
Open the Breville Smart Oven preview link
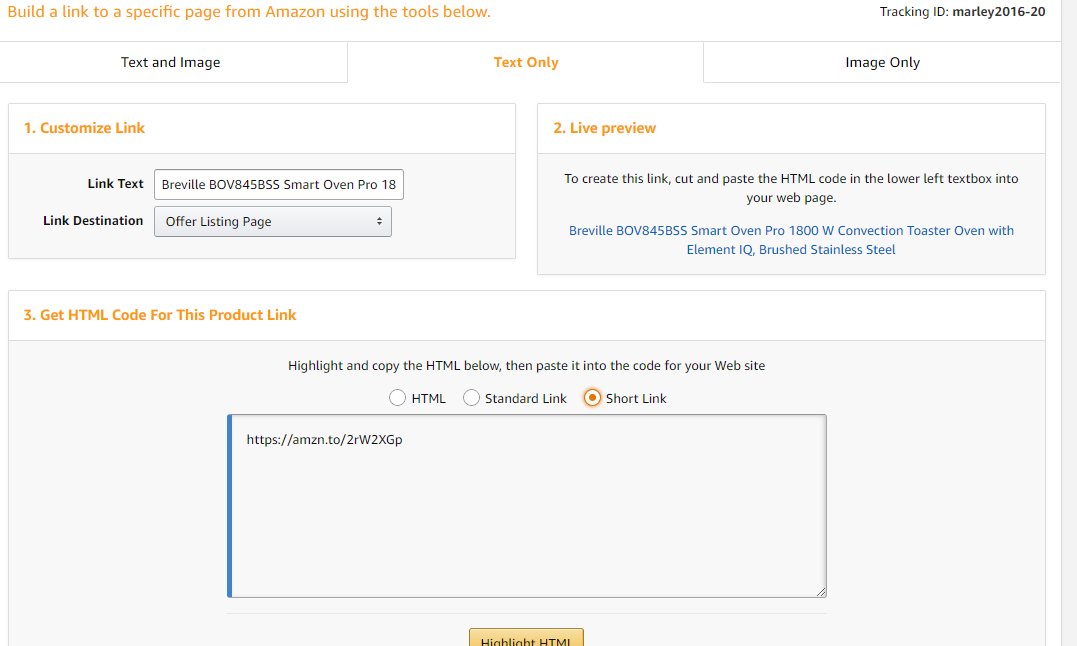[x=791, y=240]
